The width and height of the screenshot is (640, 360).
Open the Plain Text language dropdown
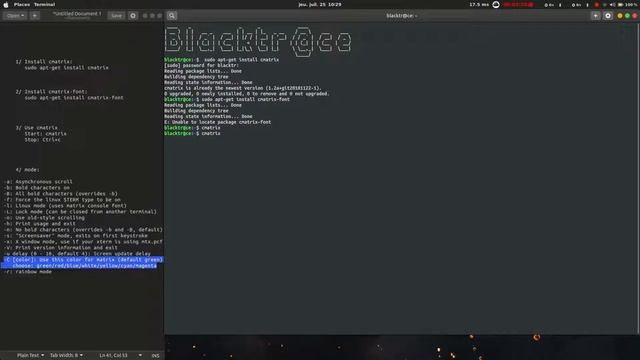click(30, 355)
